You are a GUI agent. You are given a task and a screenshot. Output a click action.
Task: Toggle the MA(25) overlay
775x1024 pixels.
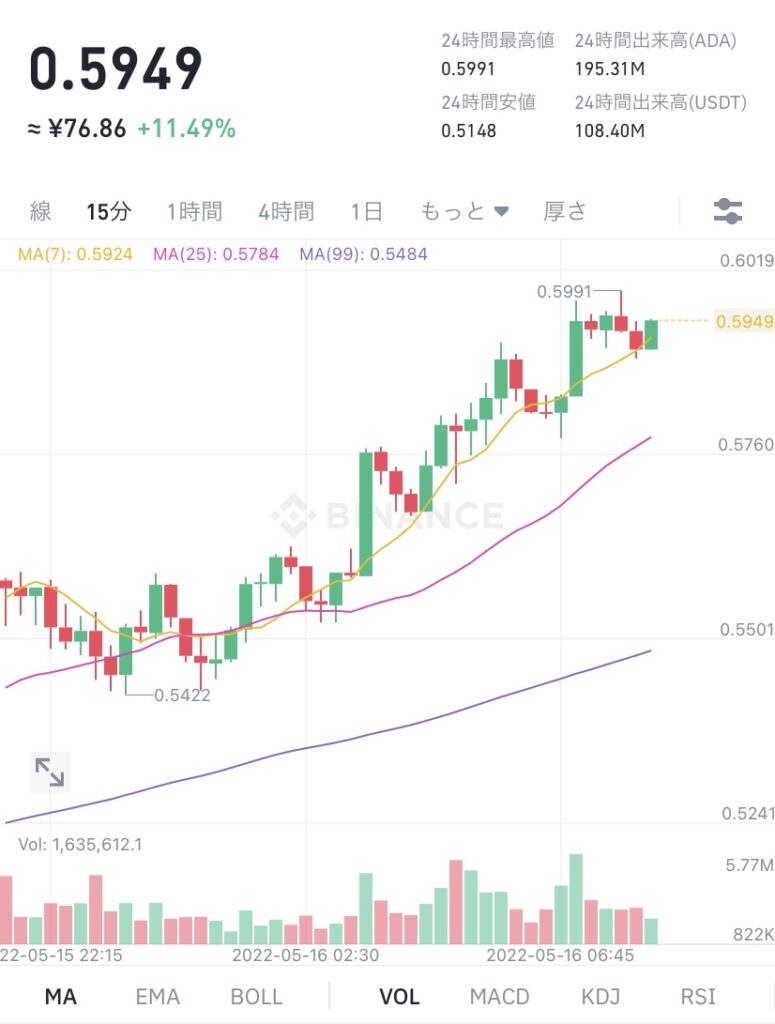coord(209,258)
